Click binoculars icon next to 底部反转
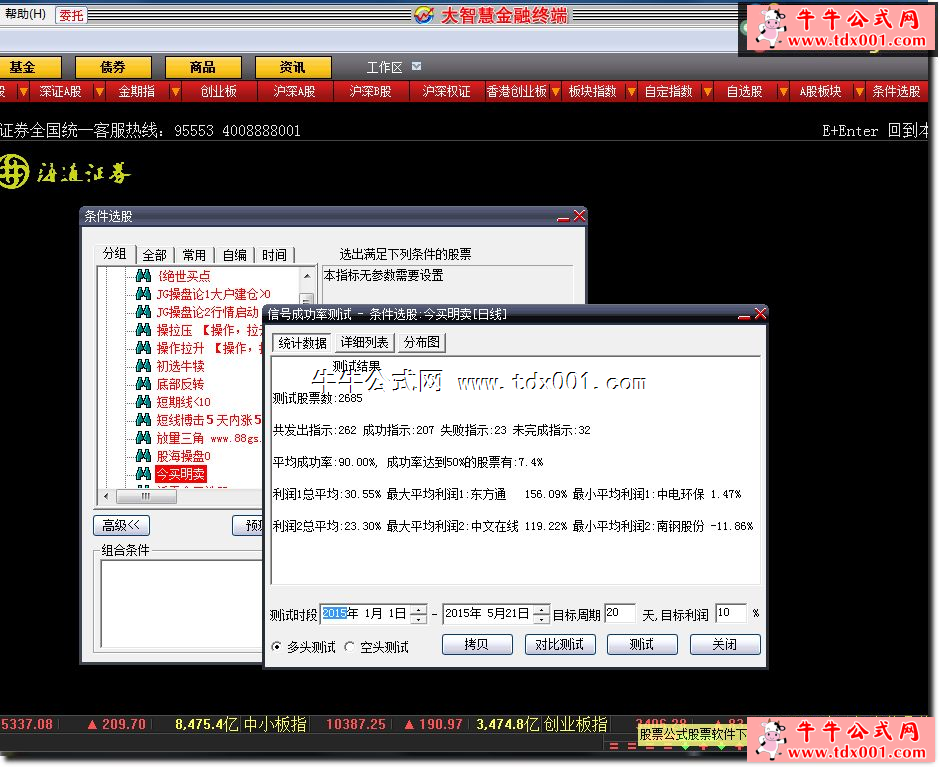 click(143, 384)
